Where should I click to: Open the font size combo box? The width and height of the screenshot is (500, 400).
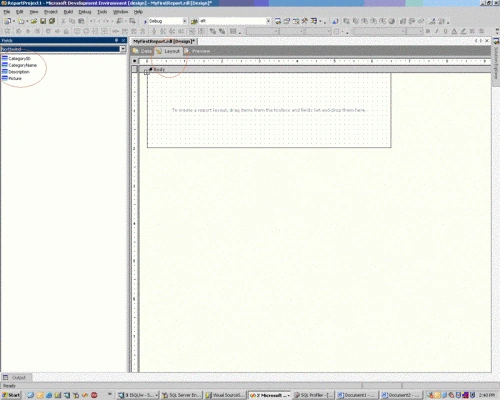coord(414,31)
